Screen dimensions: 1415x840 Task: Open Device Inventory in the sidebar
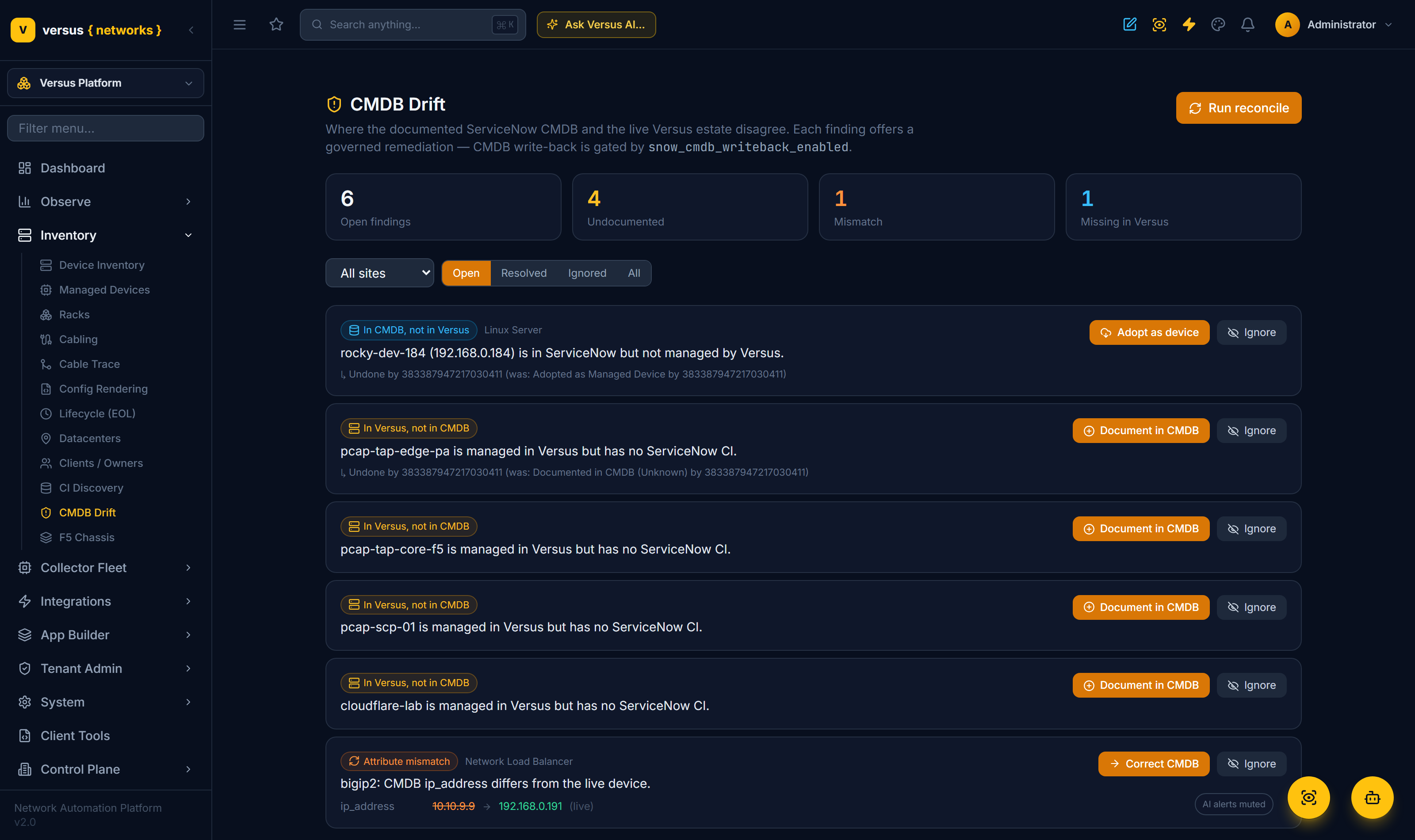(x=102, y=265)
